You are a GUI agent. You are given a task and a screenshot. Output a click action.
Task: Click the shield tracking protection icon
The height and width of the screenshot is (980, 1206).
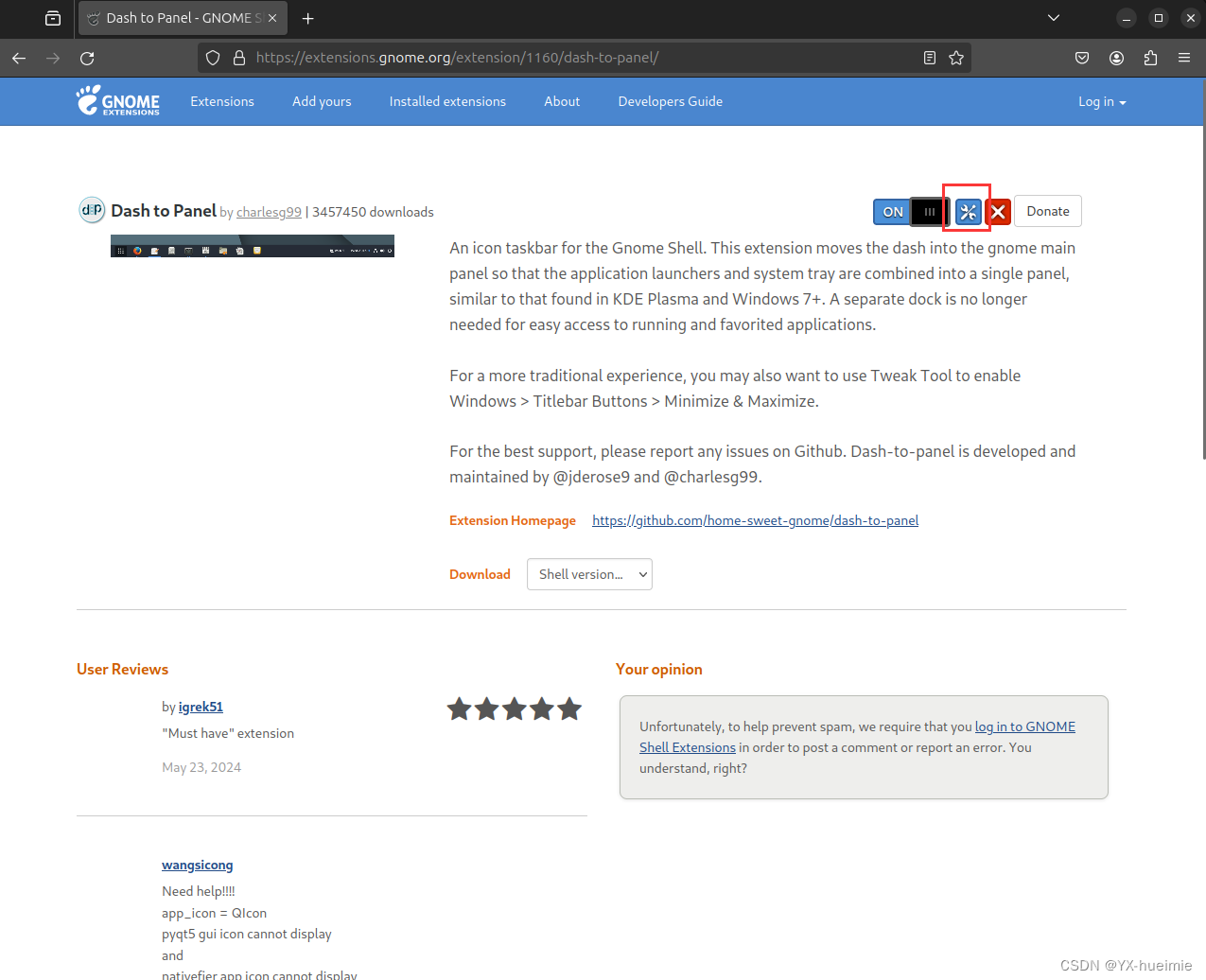coord(213,58)
